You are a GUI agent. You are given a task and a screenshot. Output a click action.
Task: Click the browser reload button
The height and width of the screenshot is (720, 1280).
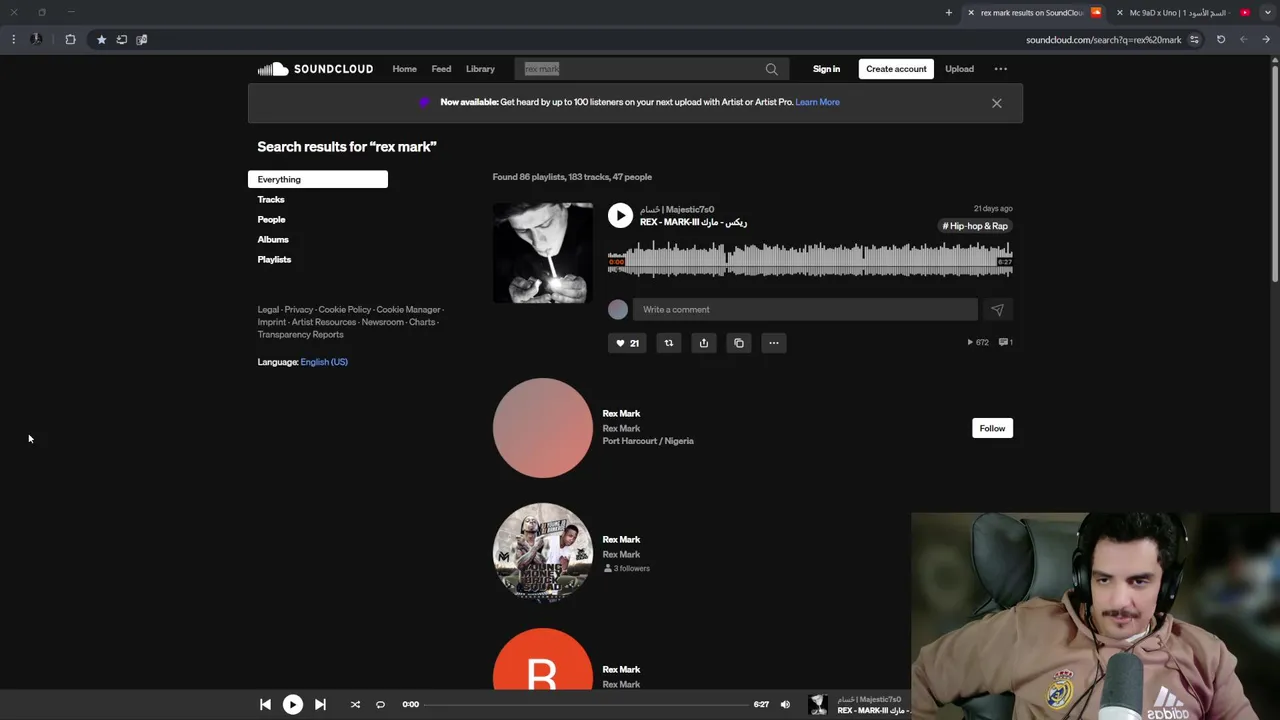coord(1221,40)
